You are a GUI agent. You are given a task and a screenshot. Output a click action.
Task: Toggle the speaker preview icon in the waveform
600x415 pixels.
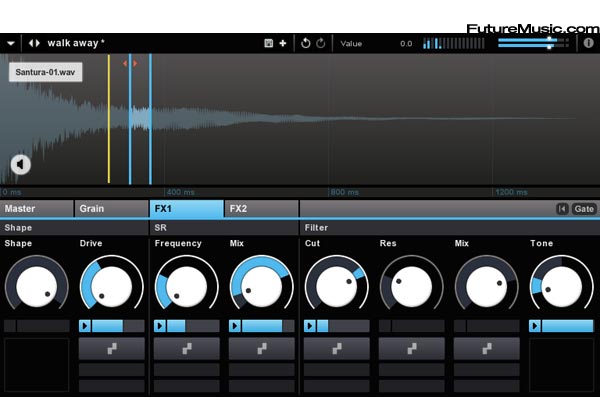point(21,164)
